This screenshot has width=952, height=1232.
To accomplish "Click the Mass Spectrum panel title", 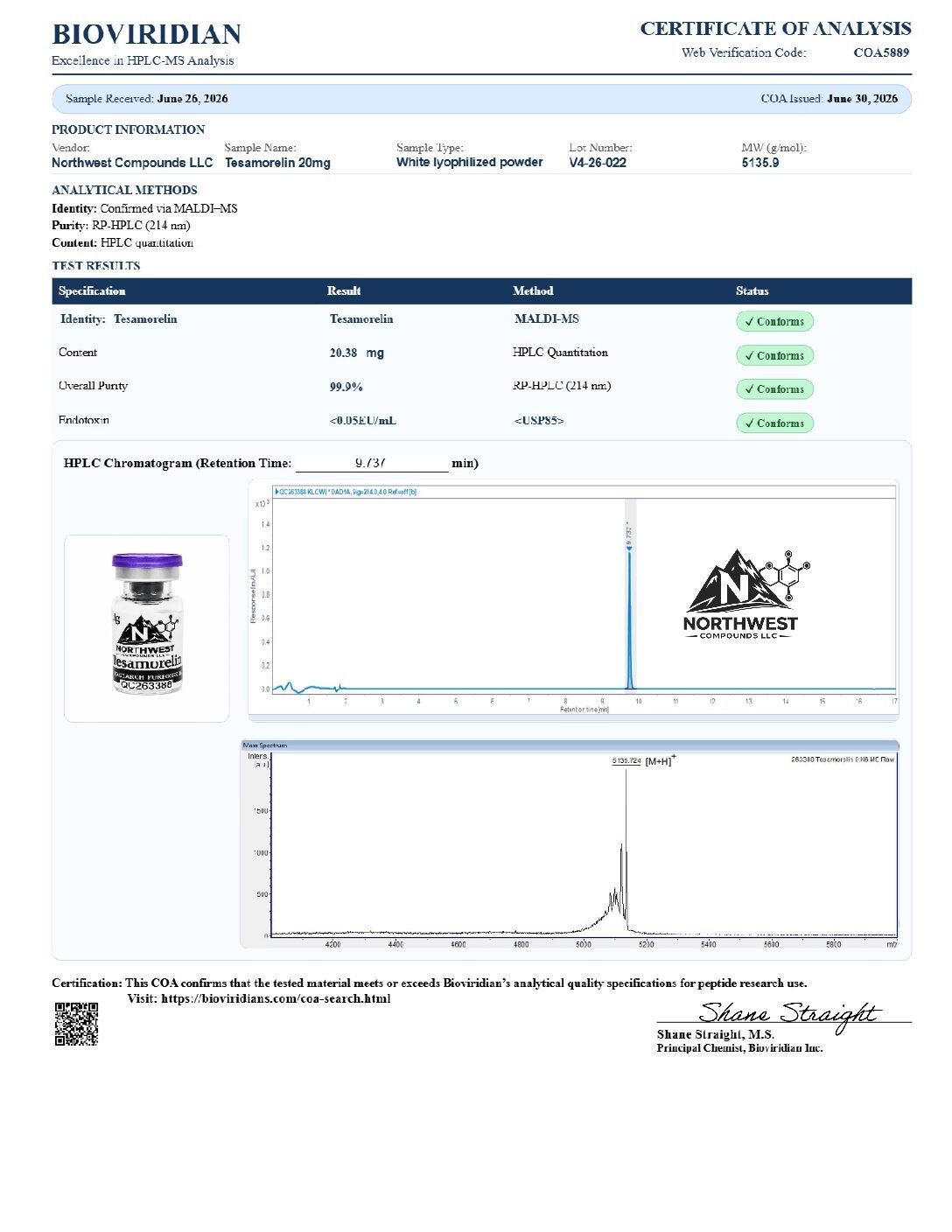I will click(264, 745).
